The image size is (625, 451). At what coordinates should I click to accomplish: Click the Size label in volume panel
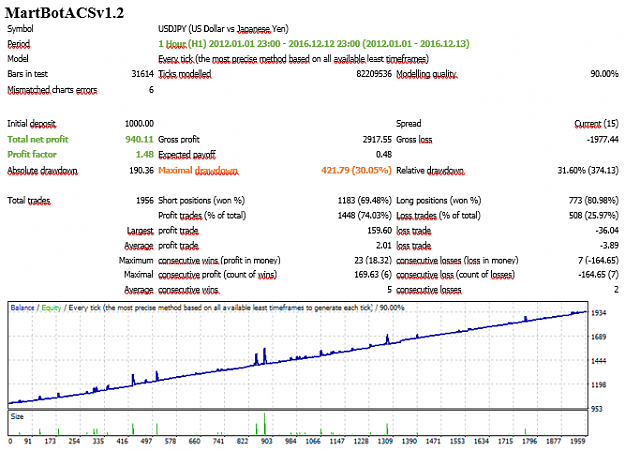point(17,416)
